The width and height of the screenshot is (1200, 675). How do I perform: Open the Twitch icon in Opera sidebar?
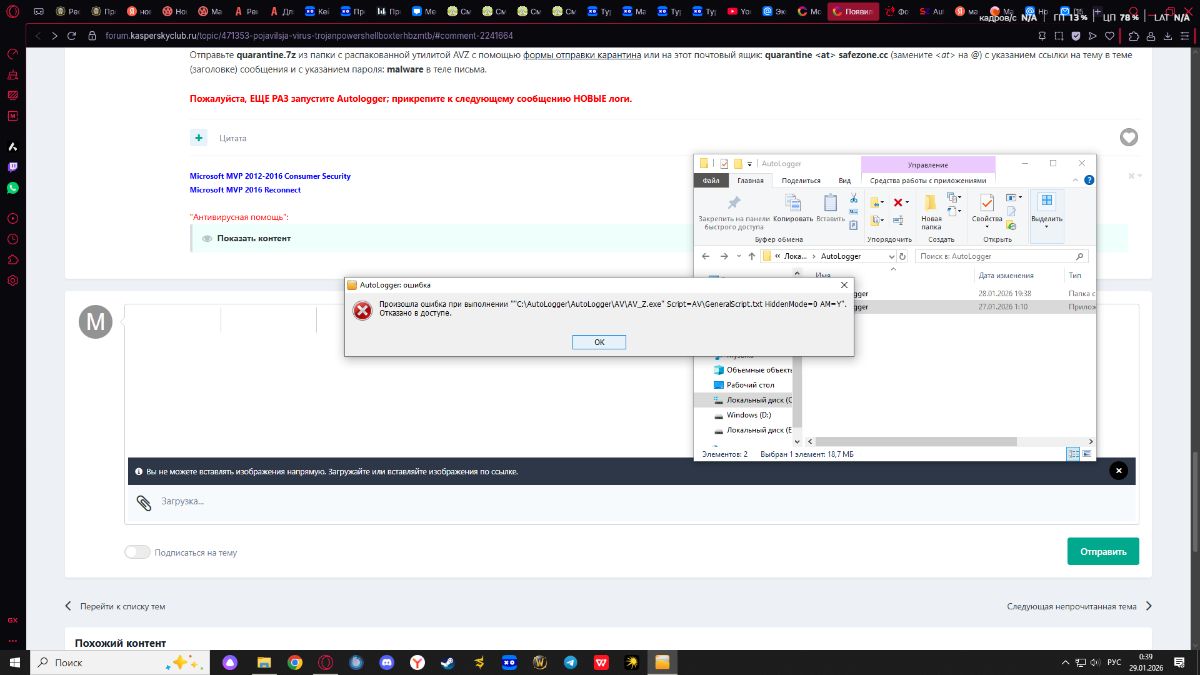[x=13, y=167]
